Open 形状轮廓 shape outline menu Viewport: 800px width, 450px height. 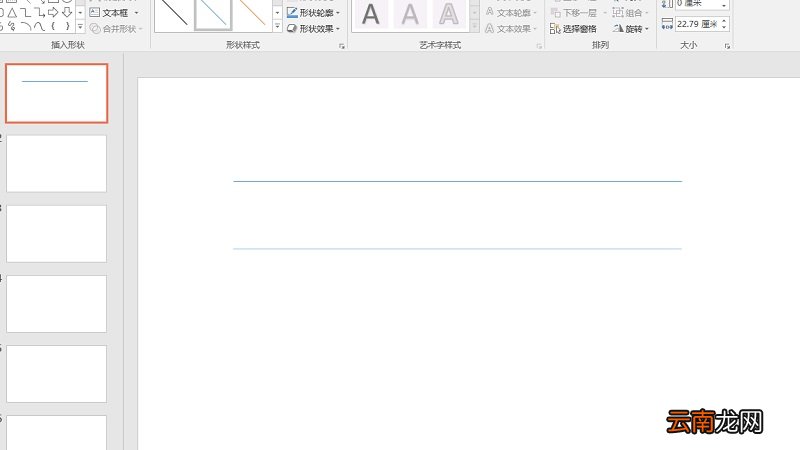[313, 13]
